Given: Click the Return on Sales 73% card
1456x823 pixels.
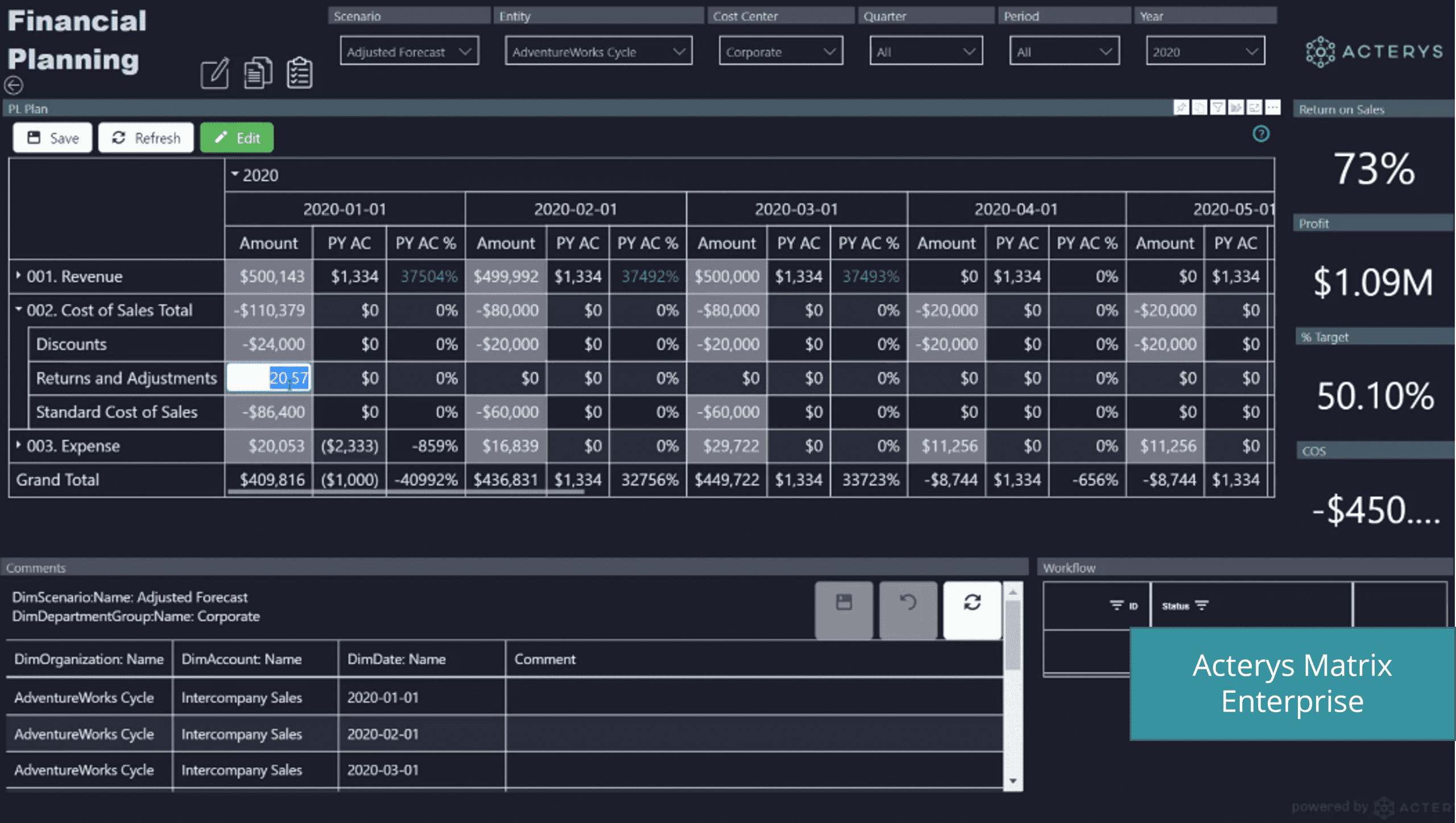Looking at the screenshot, I should 1374,169.
